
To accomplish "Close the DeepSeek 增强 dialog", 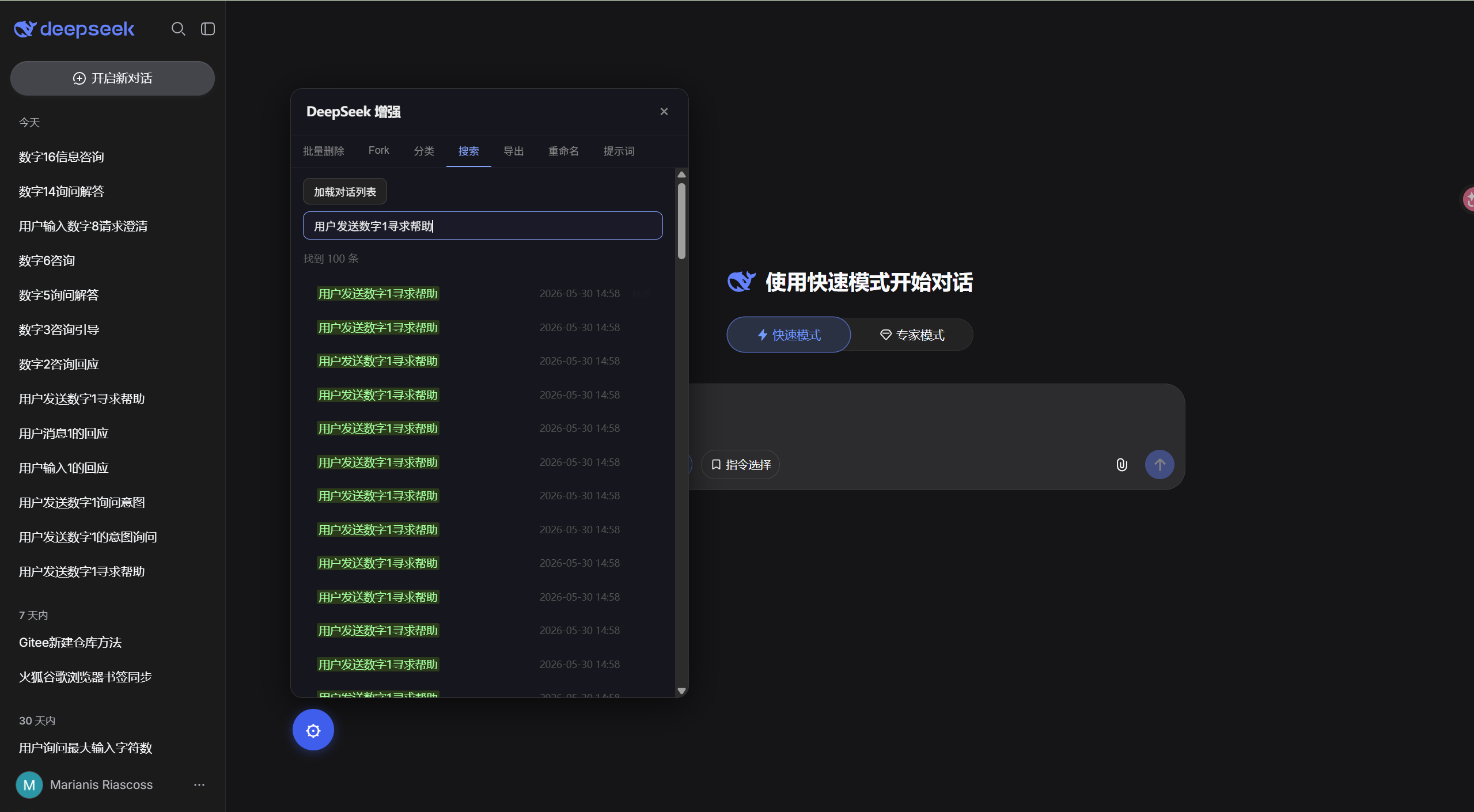I will click(x=664, y=112).
